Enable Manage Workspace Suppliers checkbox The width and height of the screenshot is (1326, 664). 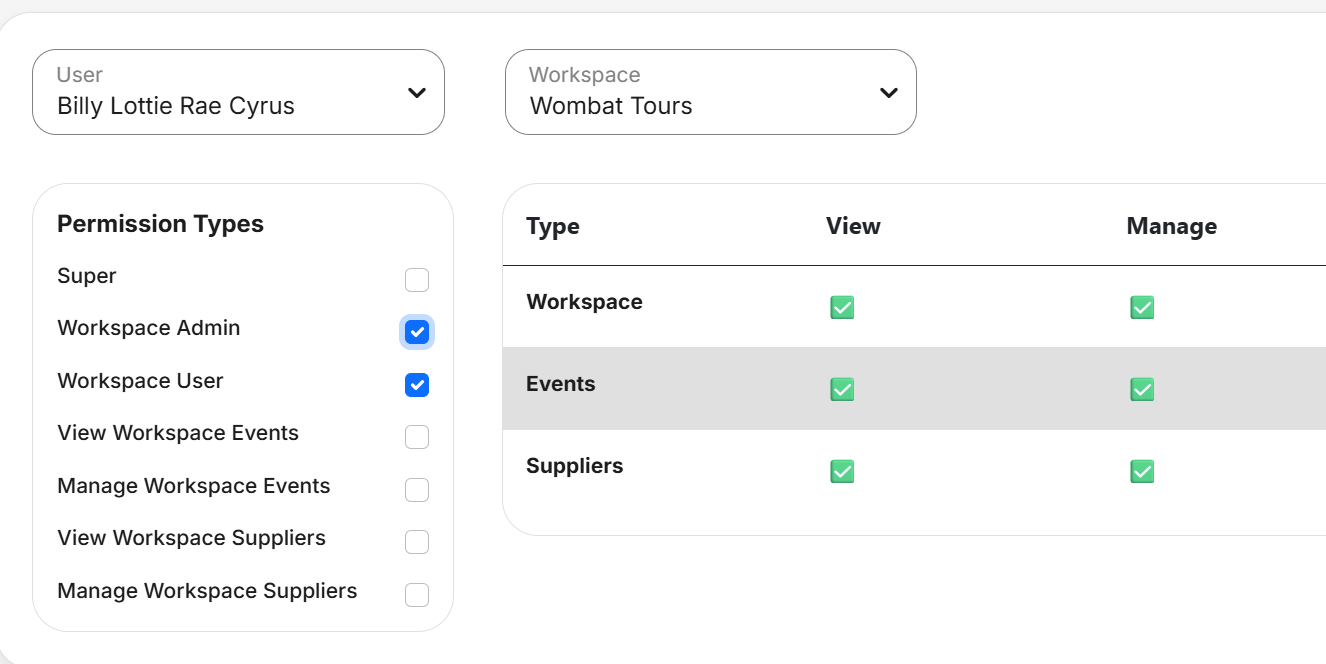coord(417,595)
